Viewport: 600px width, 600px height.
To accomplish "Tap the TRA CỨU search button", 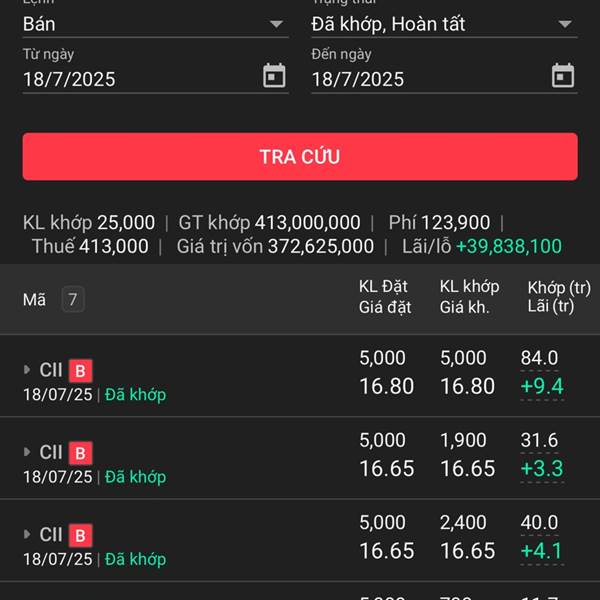I will (300, 157).
